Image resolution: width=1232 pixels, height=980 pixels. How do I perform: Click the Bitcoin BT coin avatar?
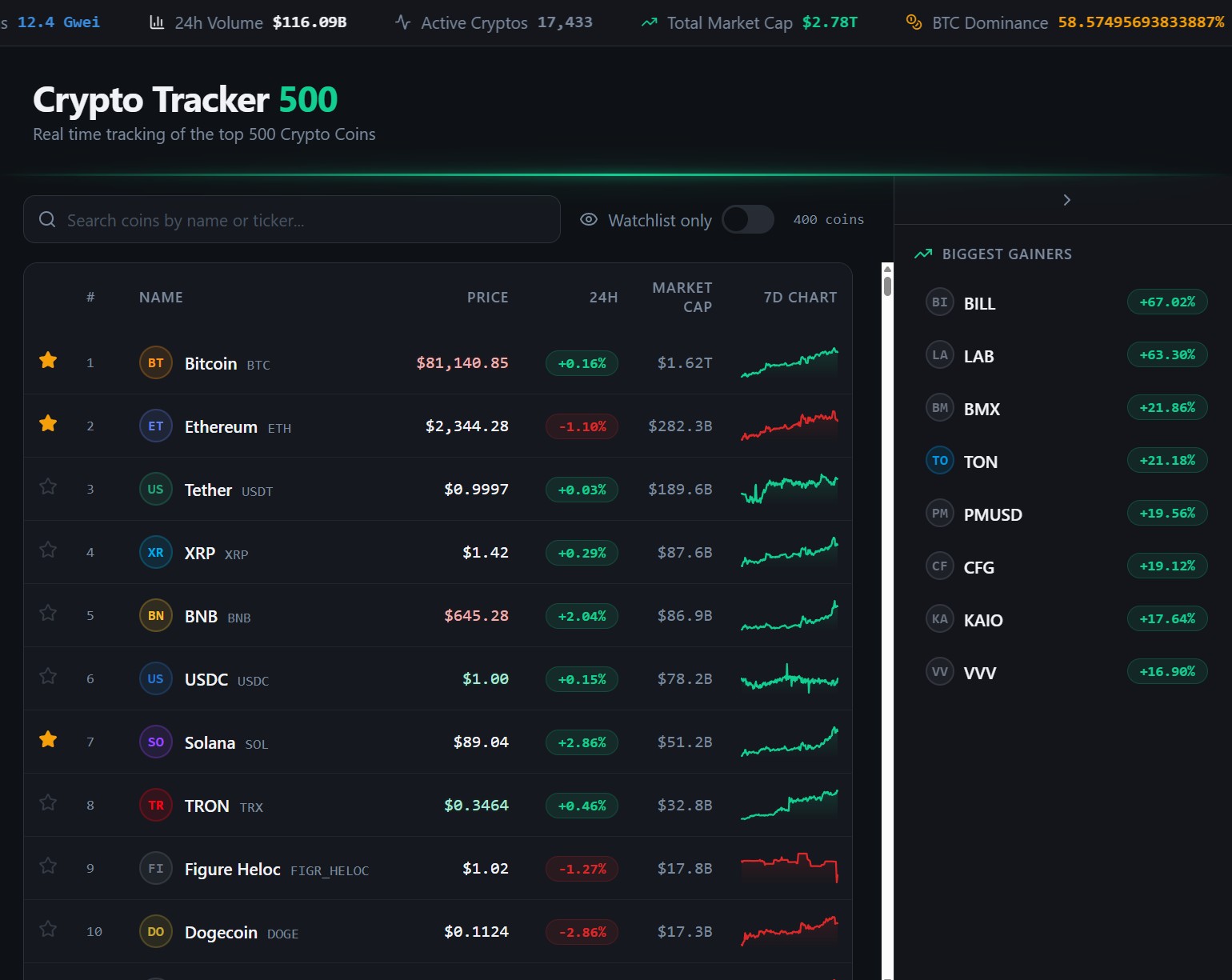tap(156, 362)
